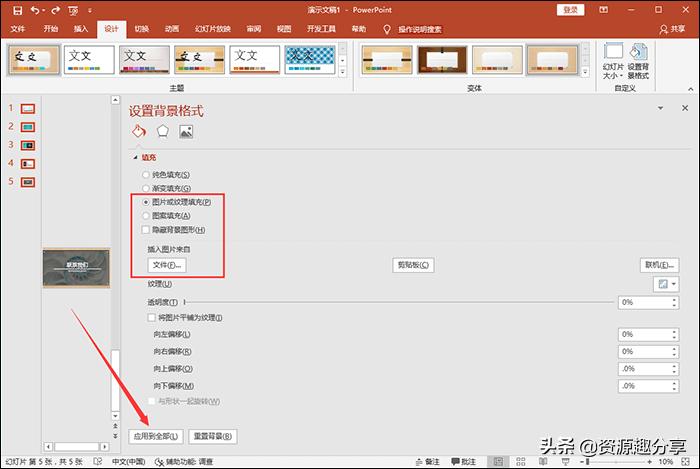The image size is (700, 469).
Task: Select slide 5 thumbnail icon
Action: 28,182
